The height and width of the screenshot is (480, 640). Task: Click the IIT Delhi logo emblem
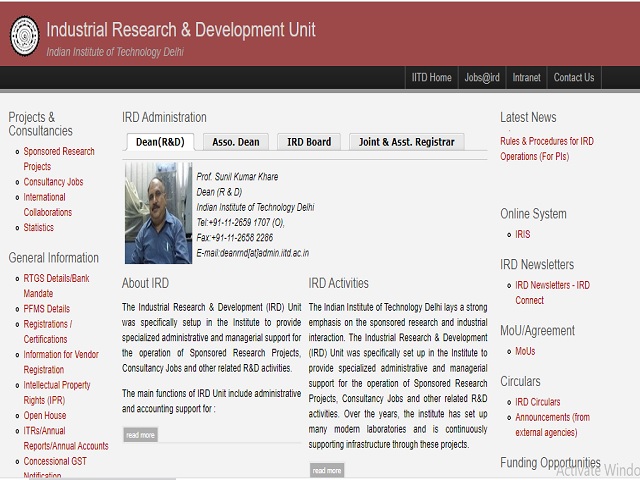point(24,36)
